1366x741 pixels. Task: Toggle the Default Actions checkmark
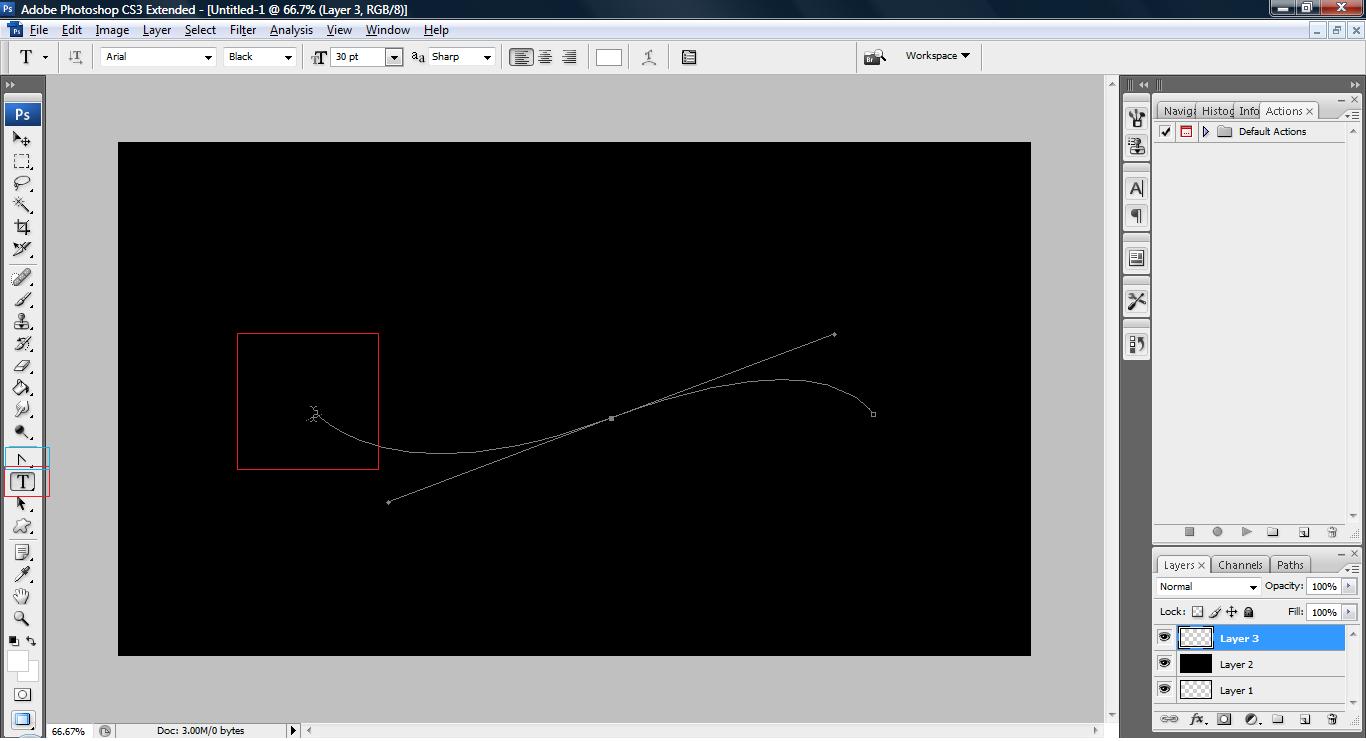pyautogui.click(x=1165, y=132)
